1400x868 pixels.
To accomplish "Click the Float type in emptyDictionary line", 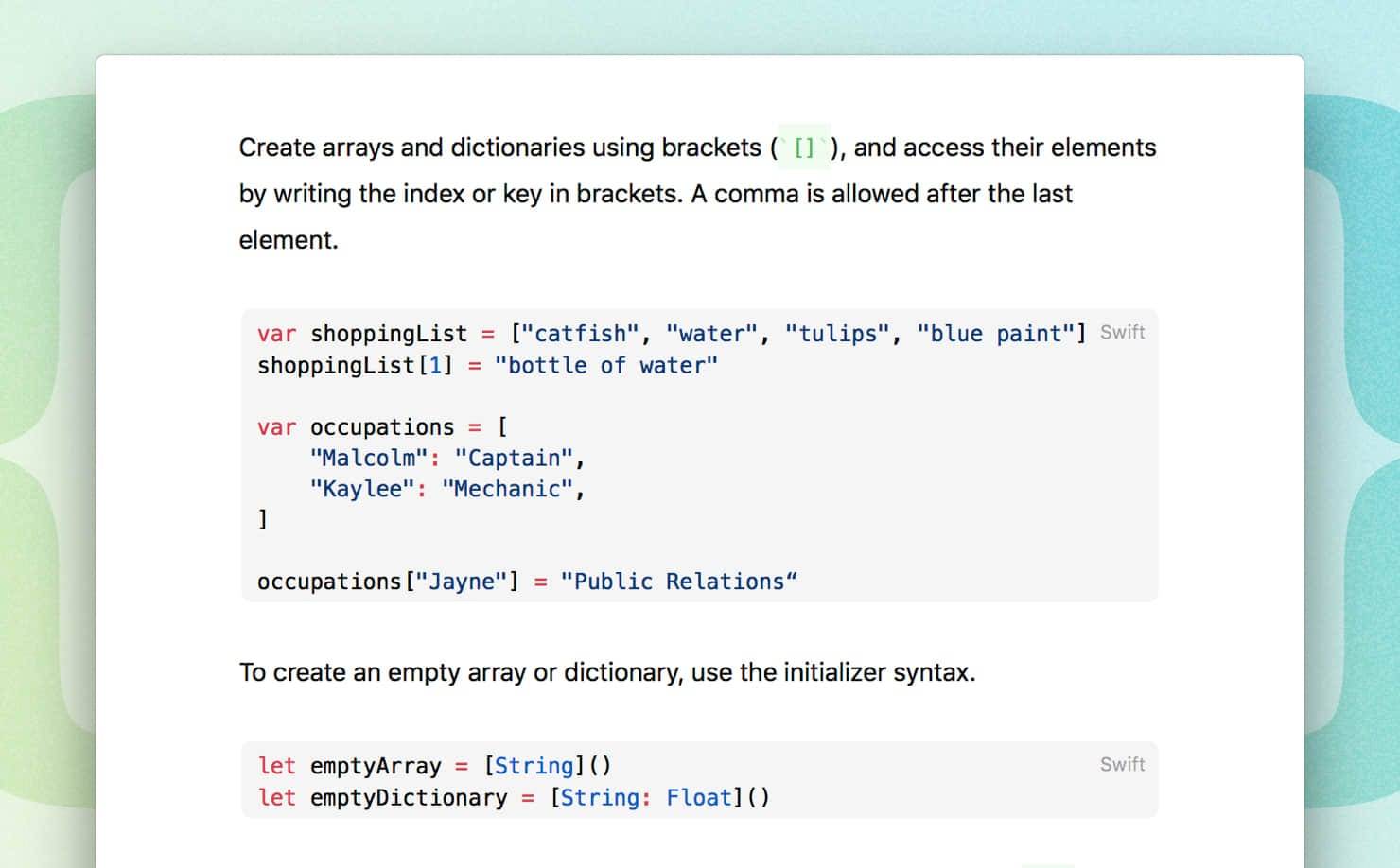I will (698, 798).
